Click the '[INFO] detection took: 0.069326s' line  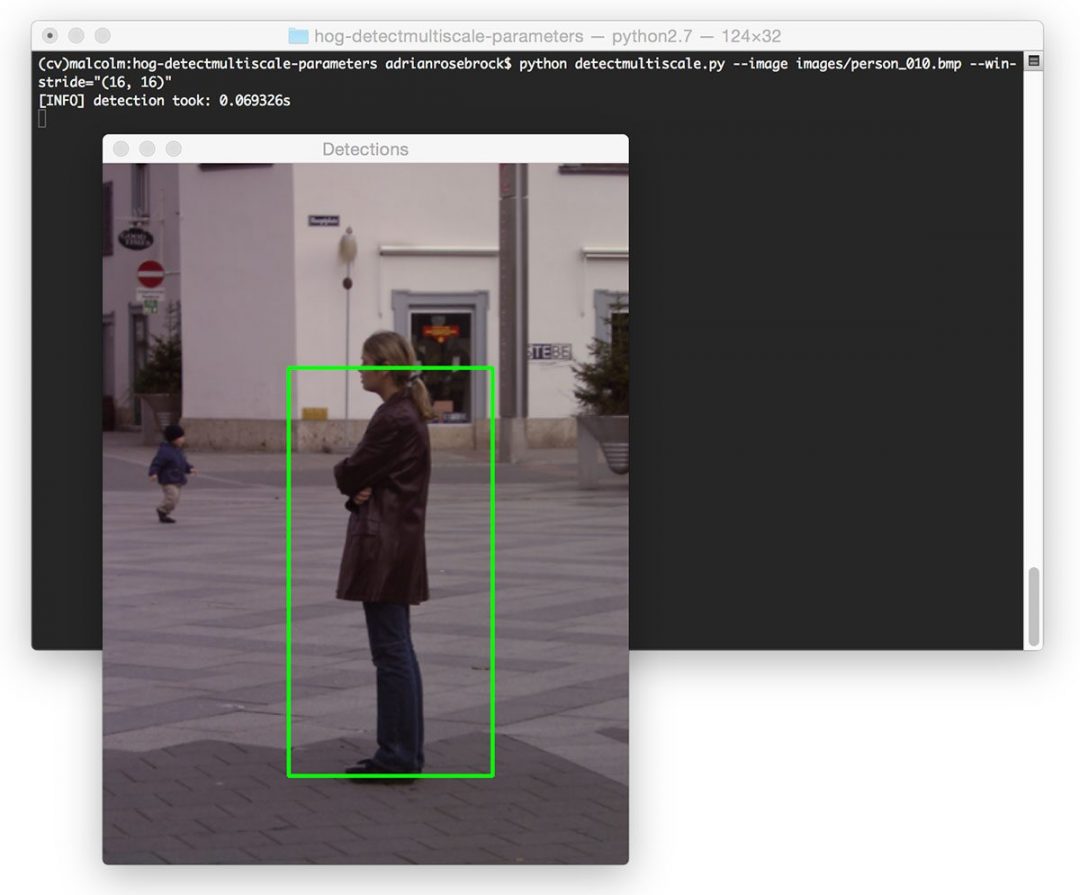(164, 101)
